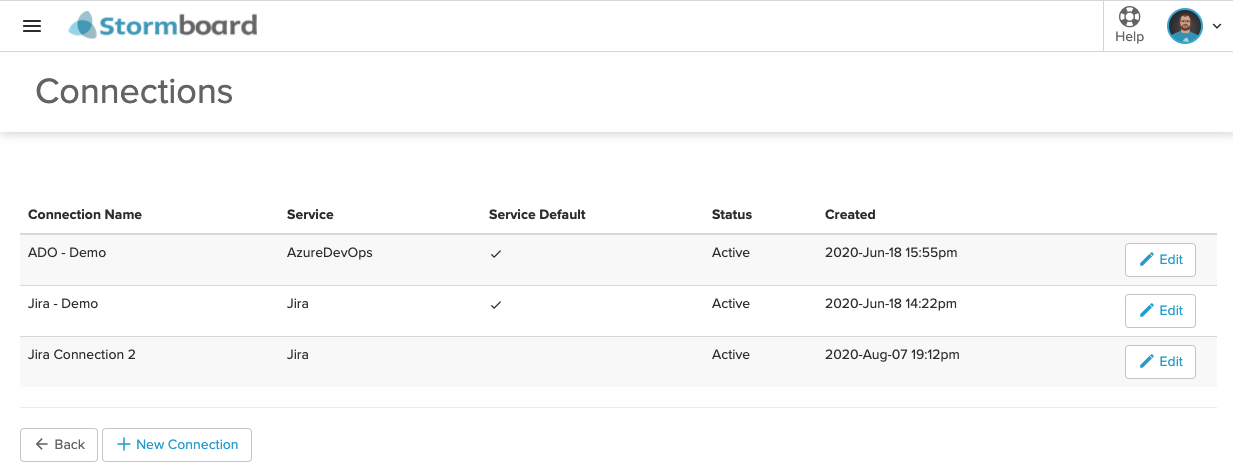Click the plus icon beside New Connection
This screenshot has height=467, width=1233.
click(124, 445)
